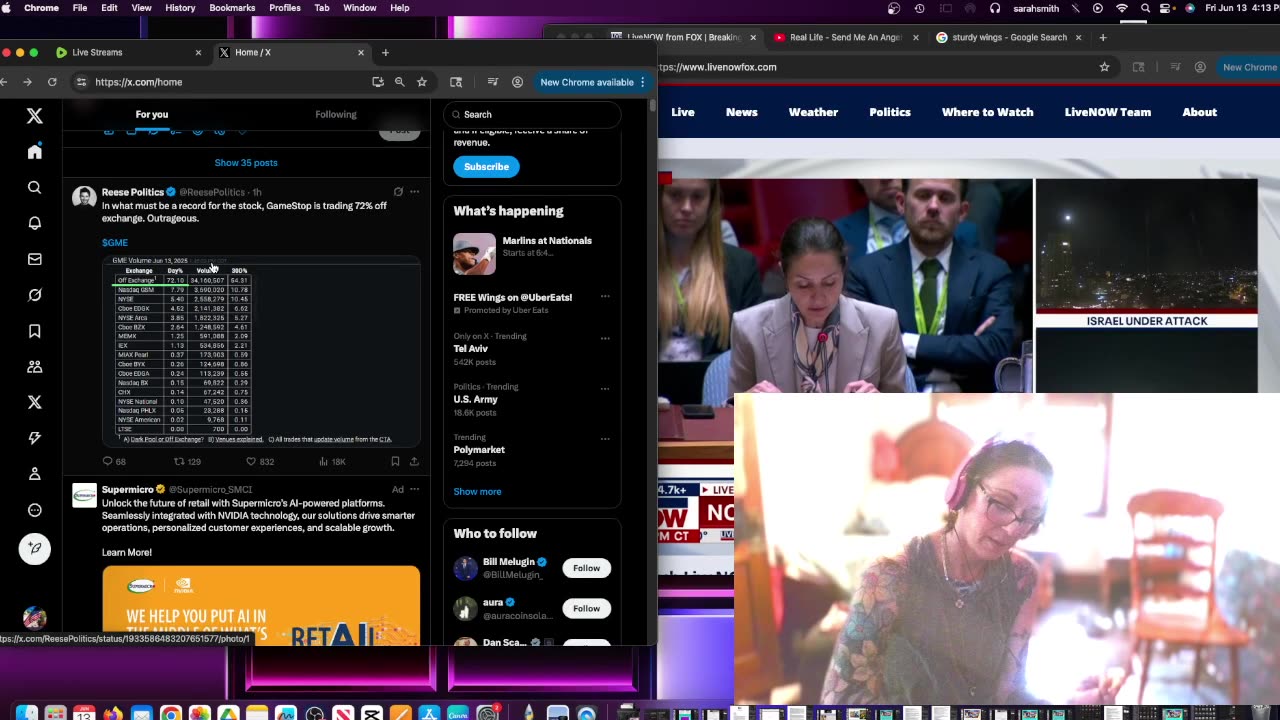Open options for Polymarket trend
1280x720 pixels.
click(605, 439)
